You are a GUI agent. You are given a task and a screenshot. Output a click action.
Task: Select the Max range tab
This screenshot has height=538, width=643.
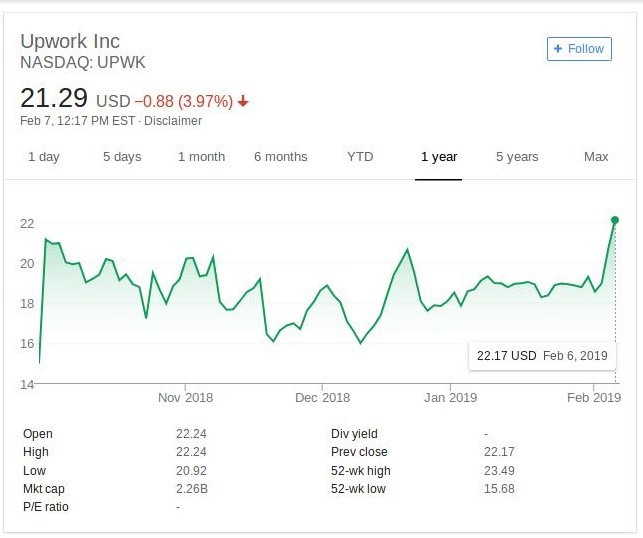point(596,157)
